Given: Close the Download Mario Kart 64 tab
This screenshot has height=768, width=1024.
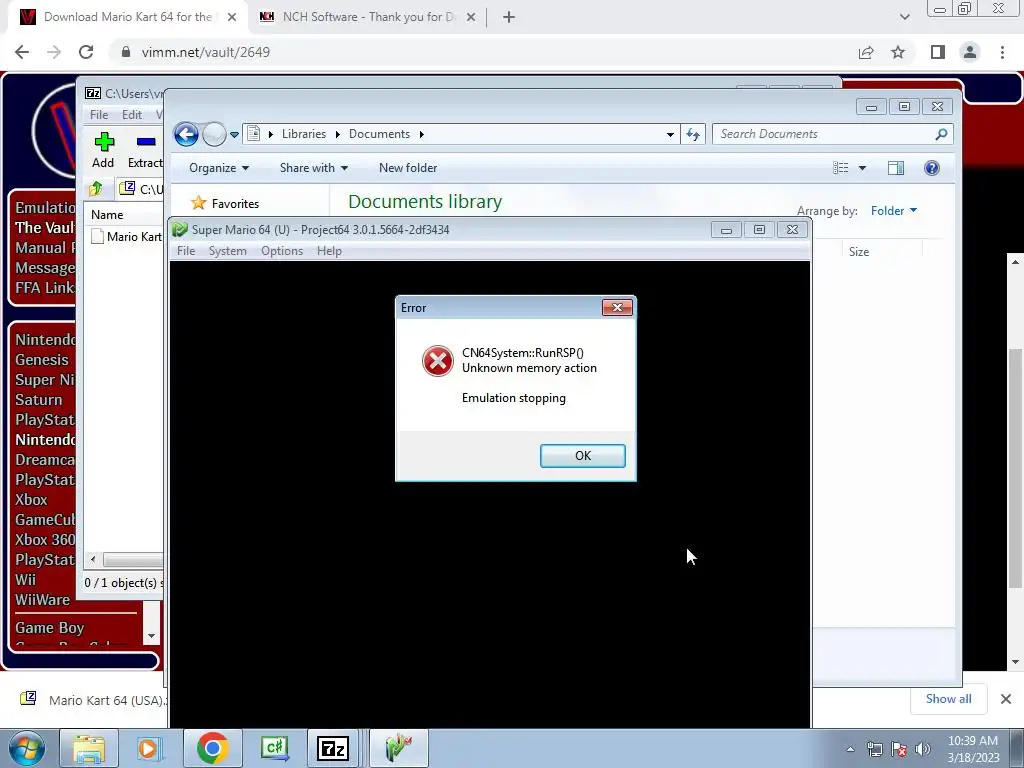Looking at the screenshot, I should pyautogui.click(x=232, y=17).
